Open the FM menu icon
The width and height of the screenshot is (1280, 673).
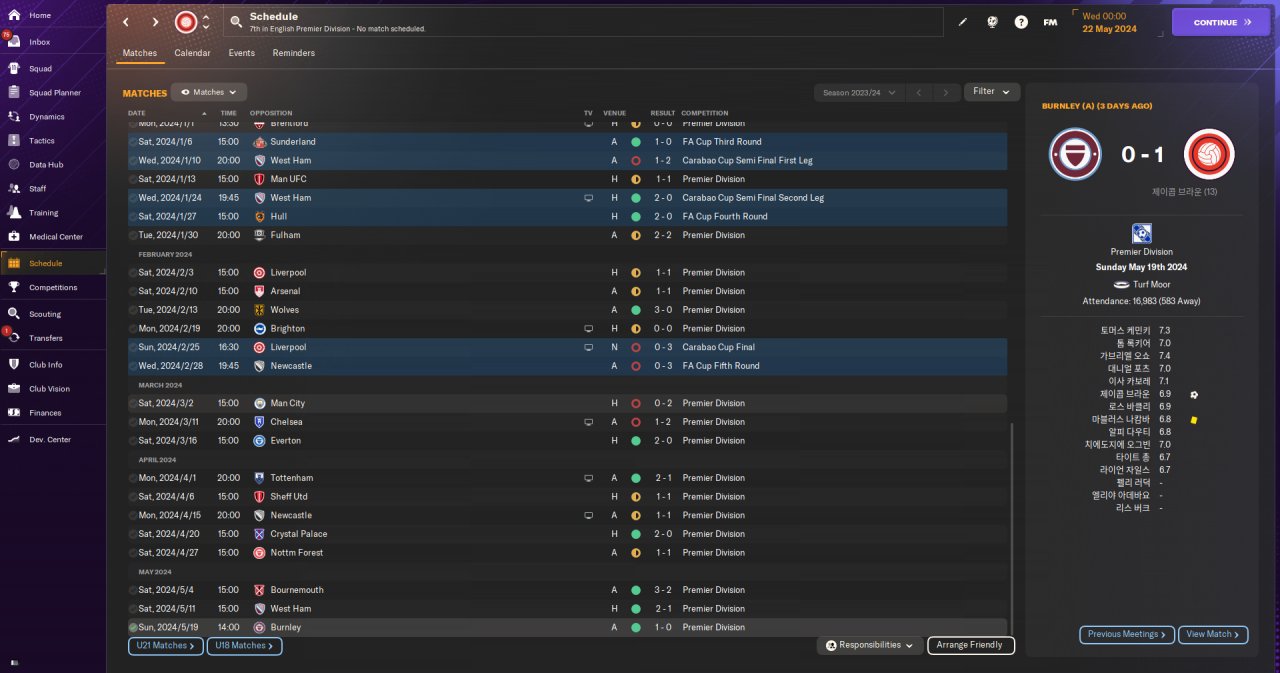click(x=1050, y=22)
